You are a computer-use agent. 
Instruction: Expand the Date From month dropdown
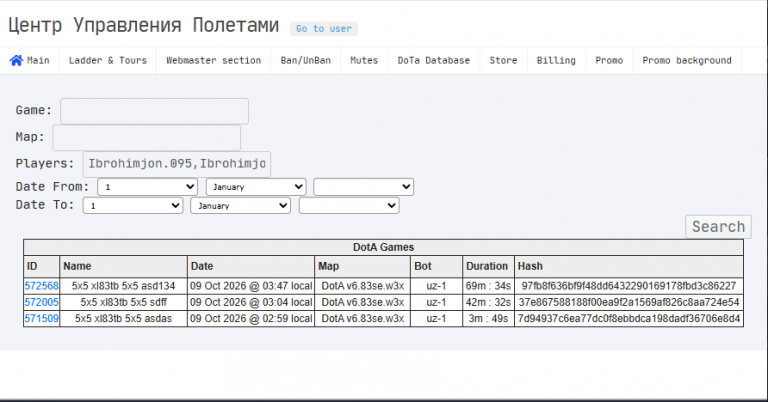pos(256,187)
